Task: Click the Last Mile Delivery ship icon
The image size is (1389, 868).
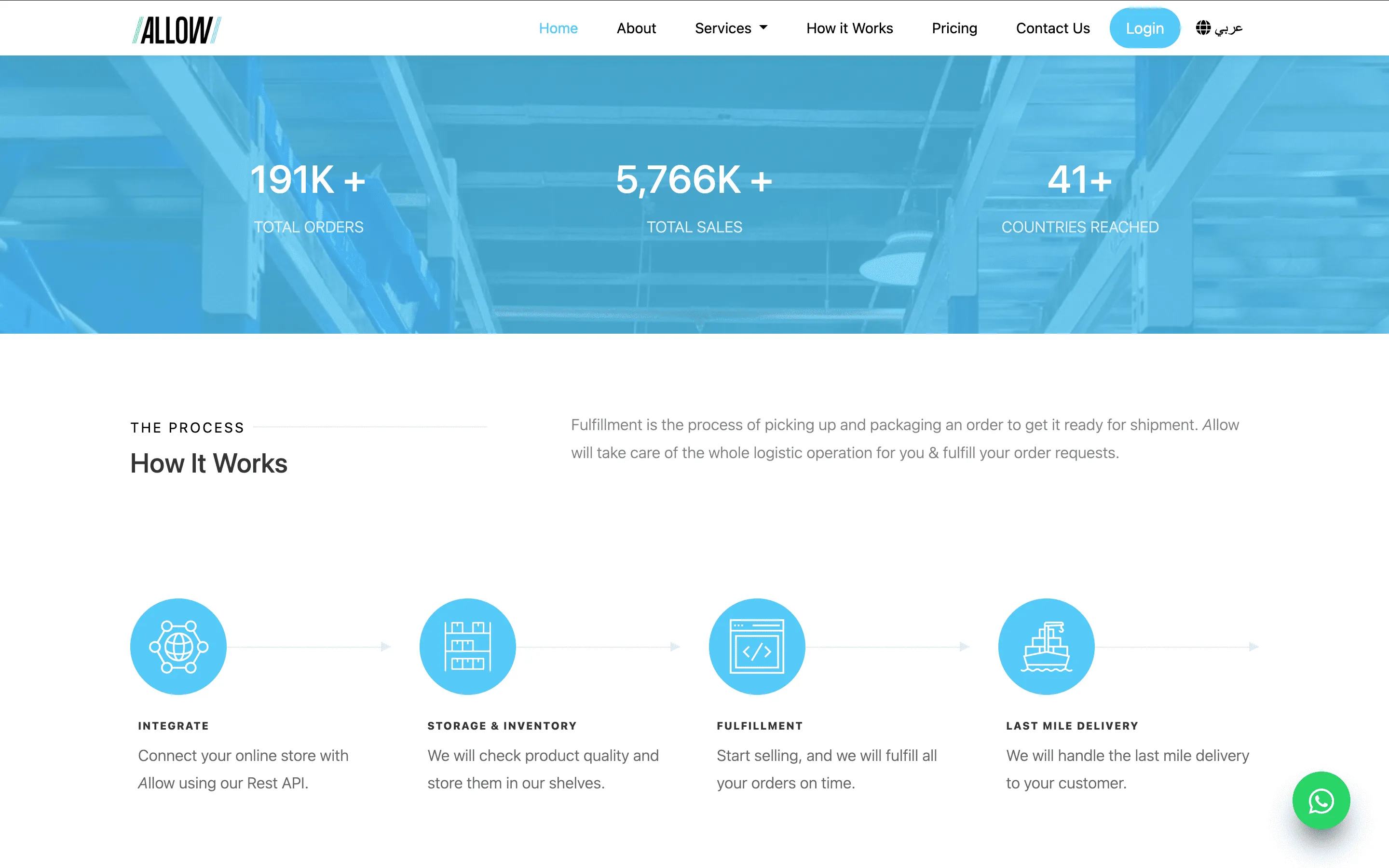Action: [x=1046, y=646]
